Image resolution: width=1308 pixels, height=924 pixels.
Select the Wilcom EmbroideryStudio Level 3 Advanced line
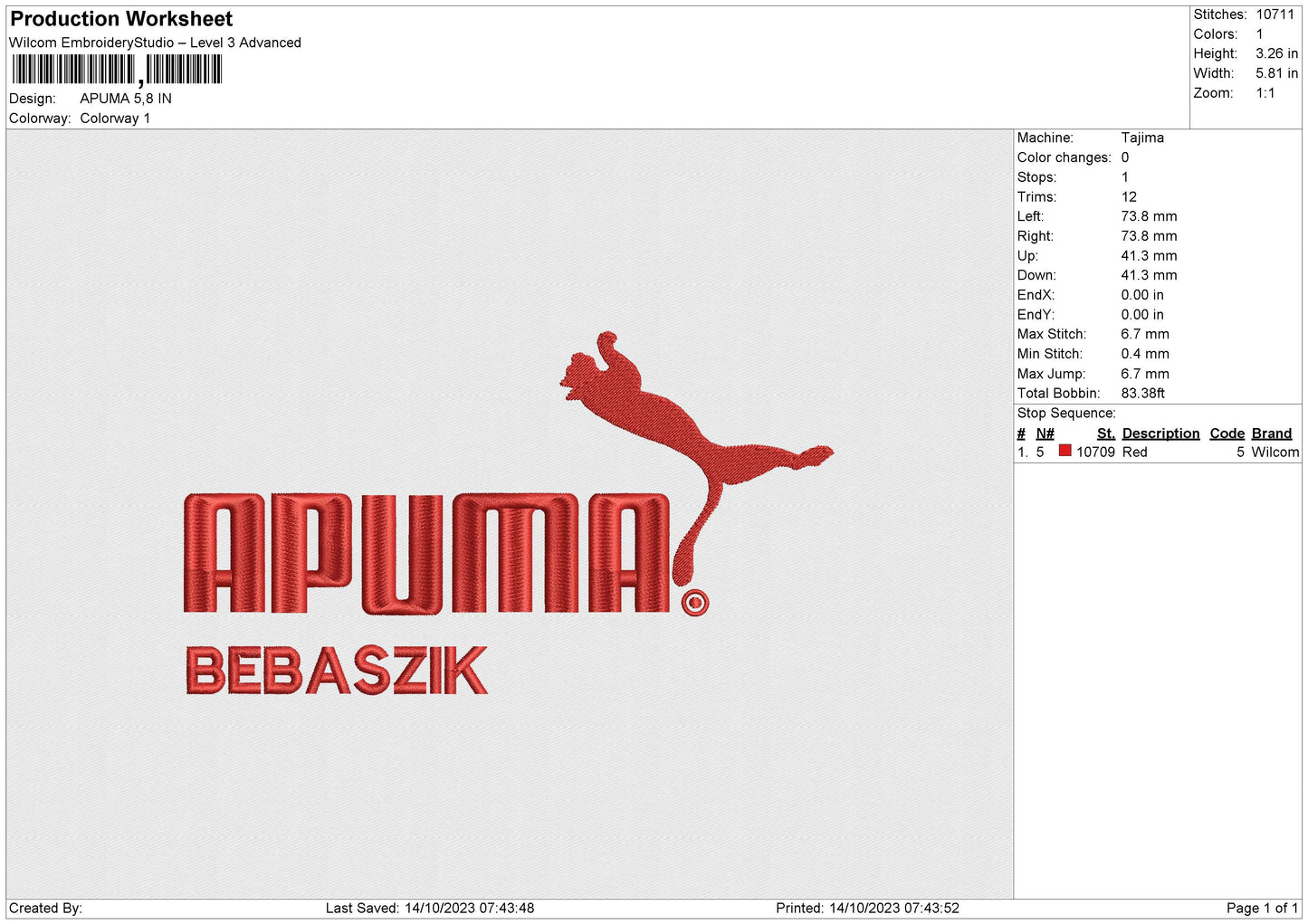[155, 43]
